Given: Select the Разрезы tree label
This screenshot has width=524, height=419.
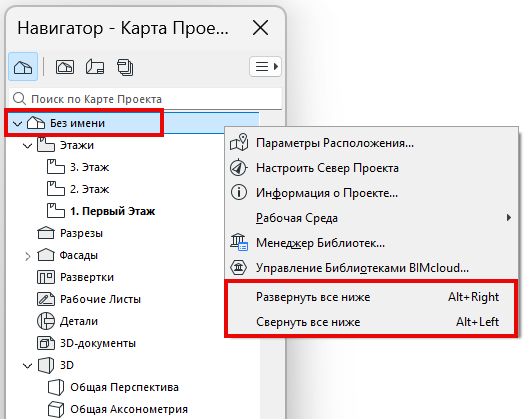Looking at the screenshot, I should [x=81, y=233].
